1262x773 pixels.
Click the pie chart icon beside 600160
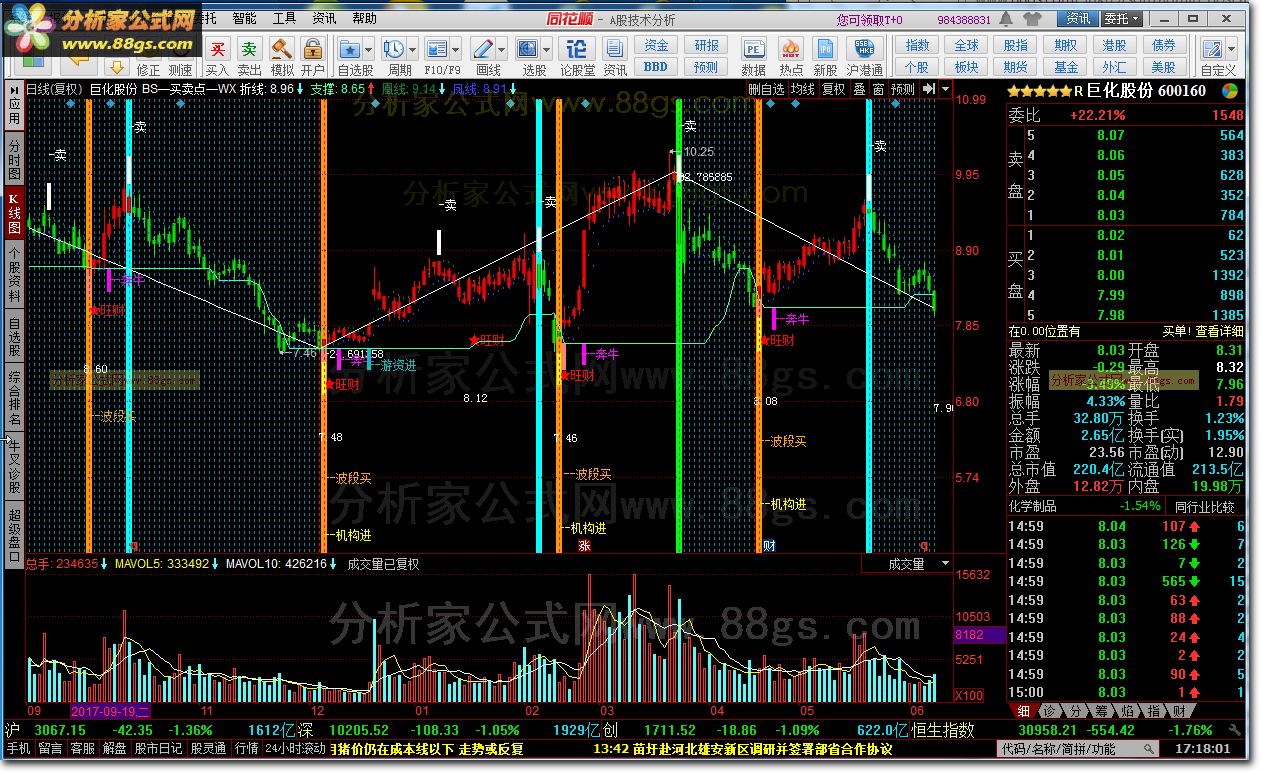[x=1229, y=90]
